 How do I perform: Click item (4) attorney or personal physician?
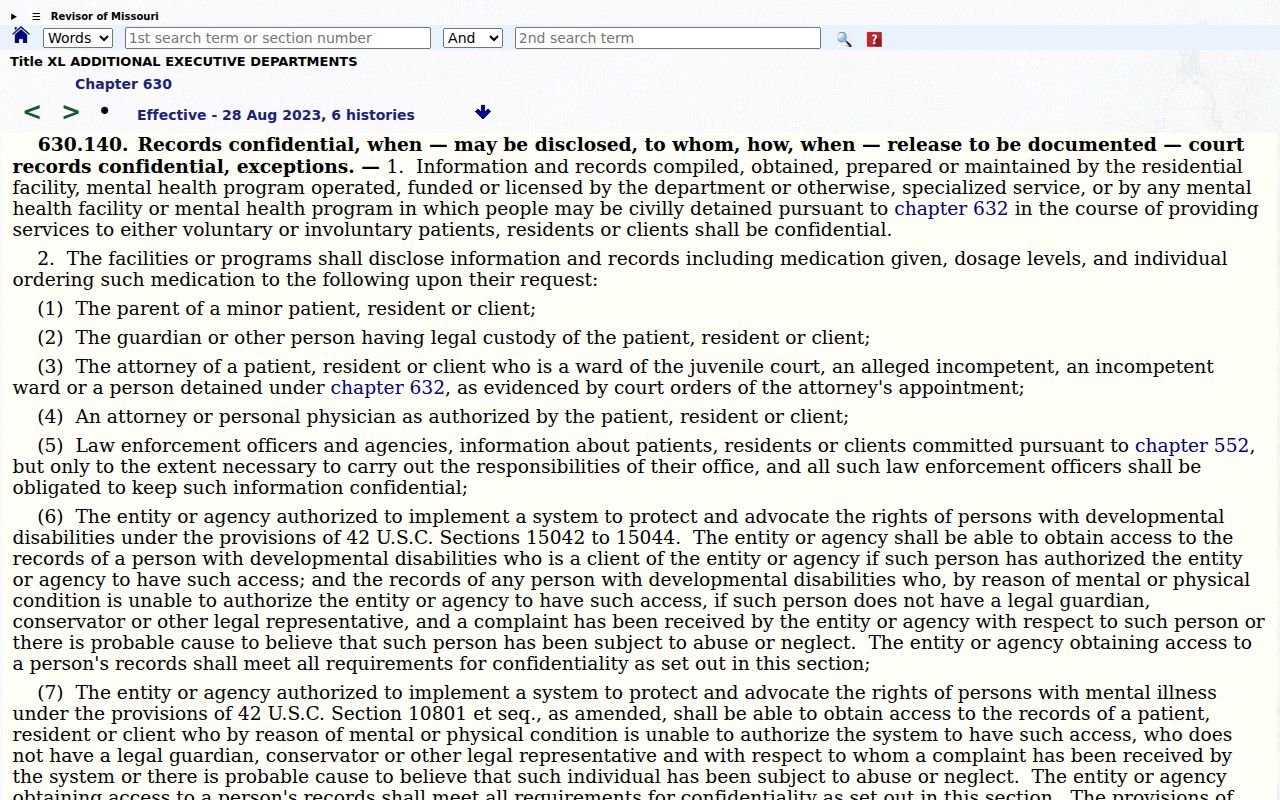coord(443,417)
